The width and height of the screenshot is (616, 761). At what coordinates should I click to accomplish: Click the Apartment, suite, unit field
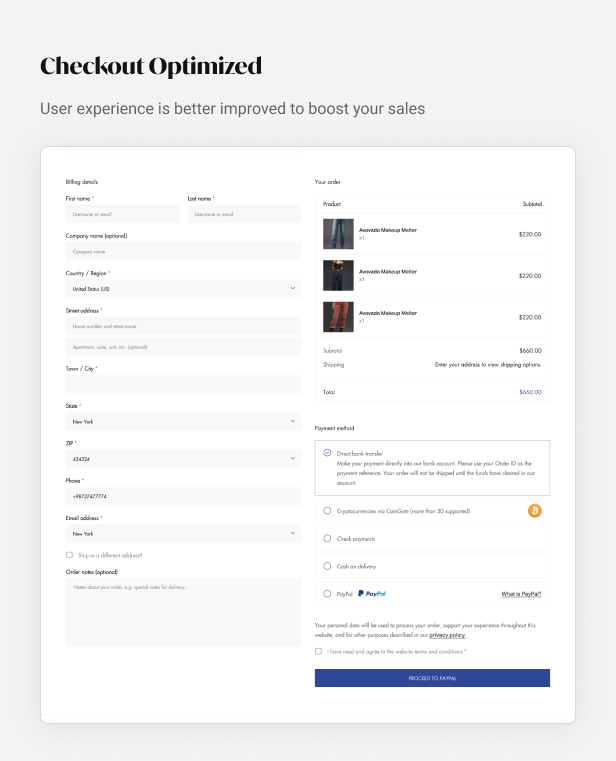(183, 347)
